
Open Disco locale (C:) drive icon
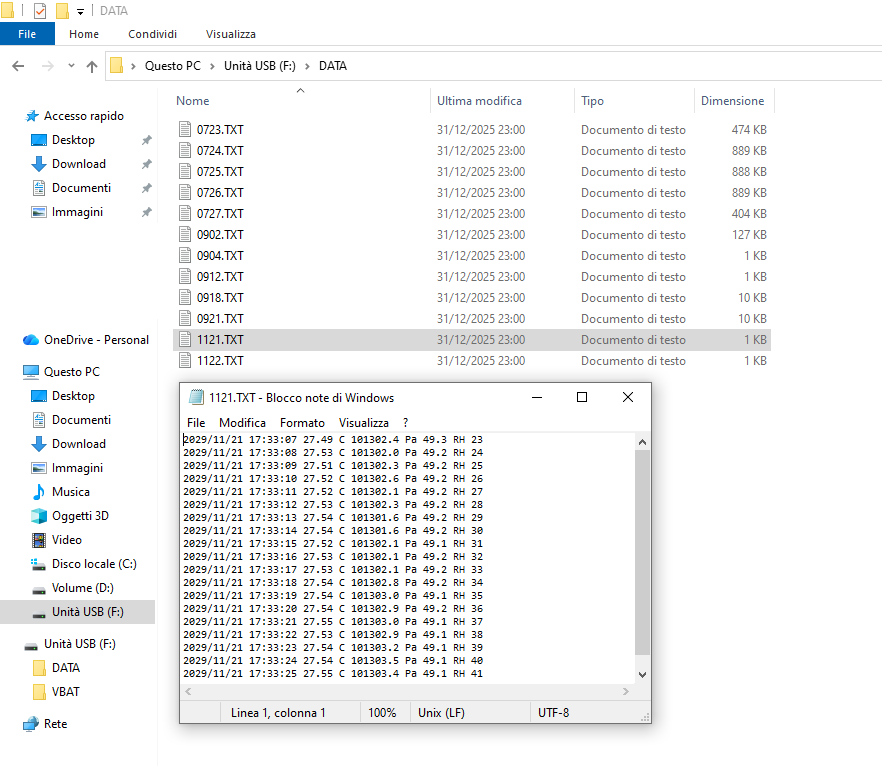(x=39, y=564)
